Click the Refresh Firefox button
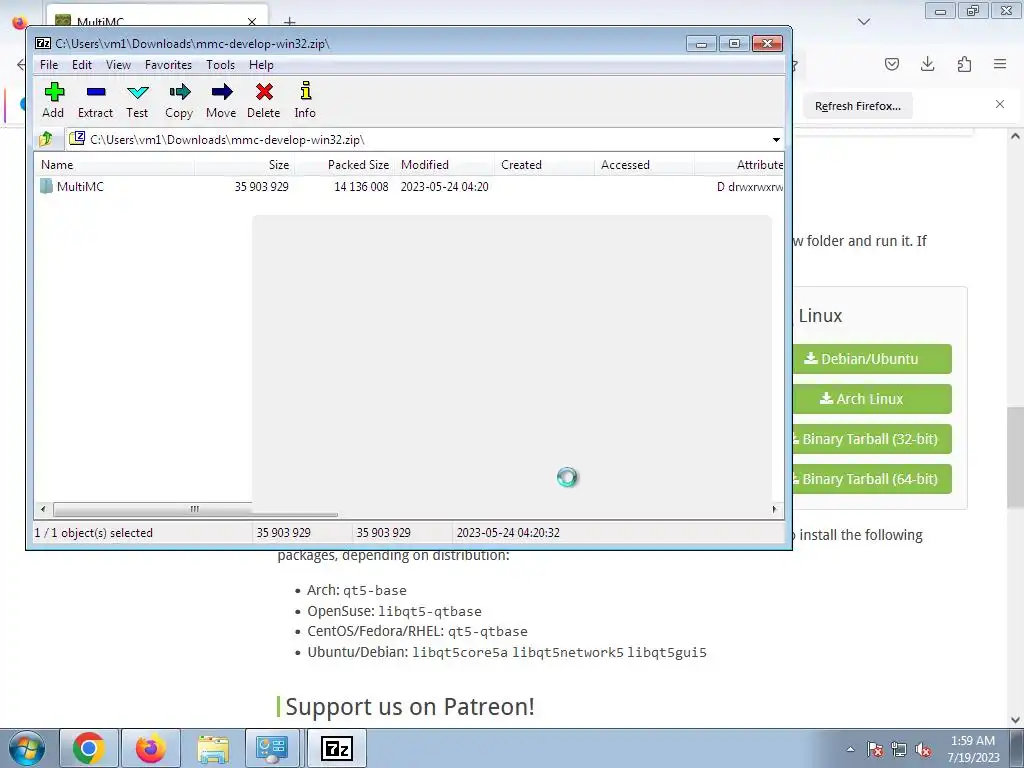This screenshot has height=768, width=1024. click(857, 106)
